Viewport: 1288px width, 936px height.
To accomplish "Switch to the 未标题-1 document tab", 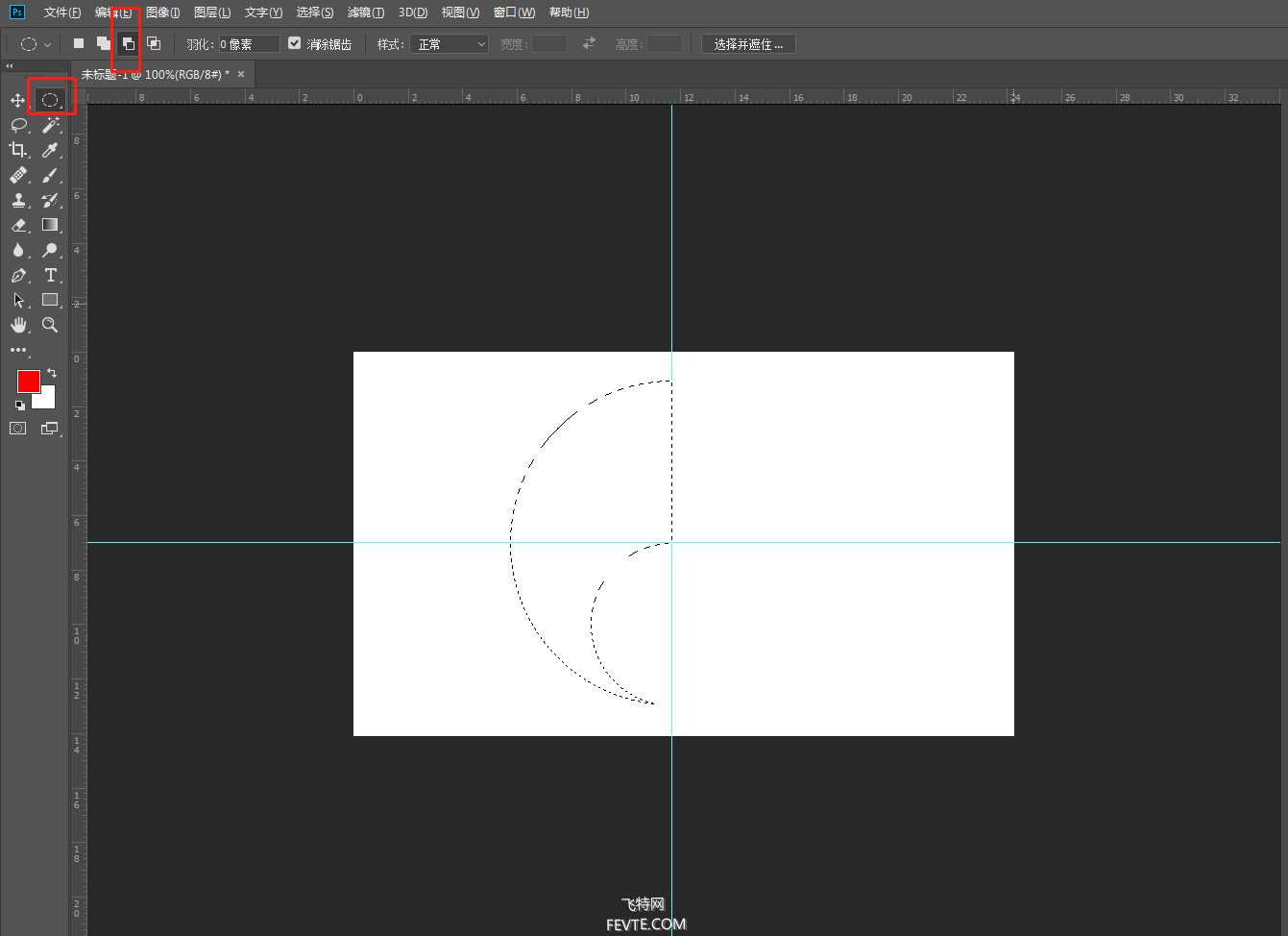I will 156,74.
